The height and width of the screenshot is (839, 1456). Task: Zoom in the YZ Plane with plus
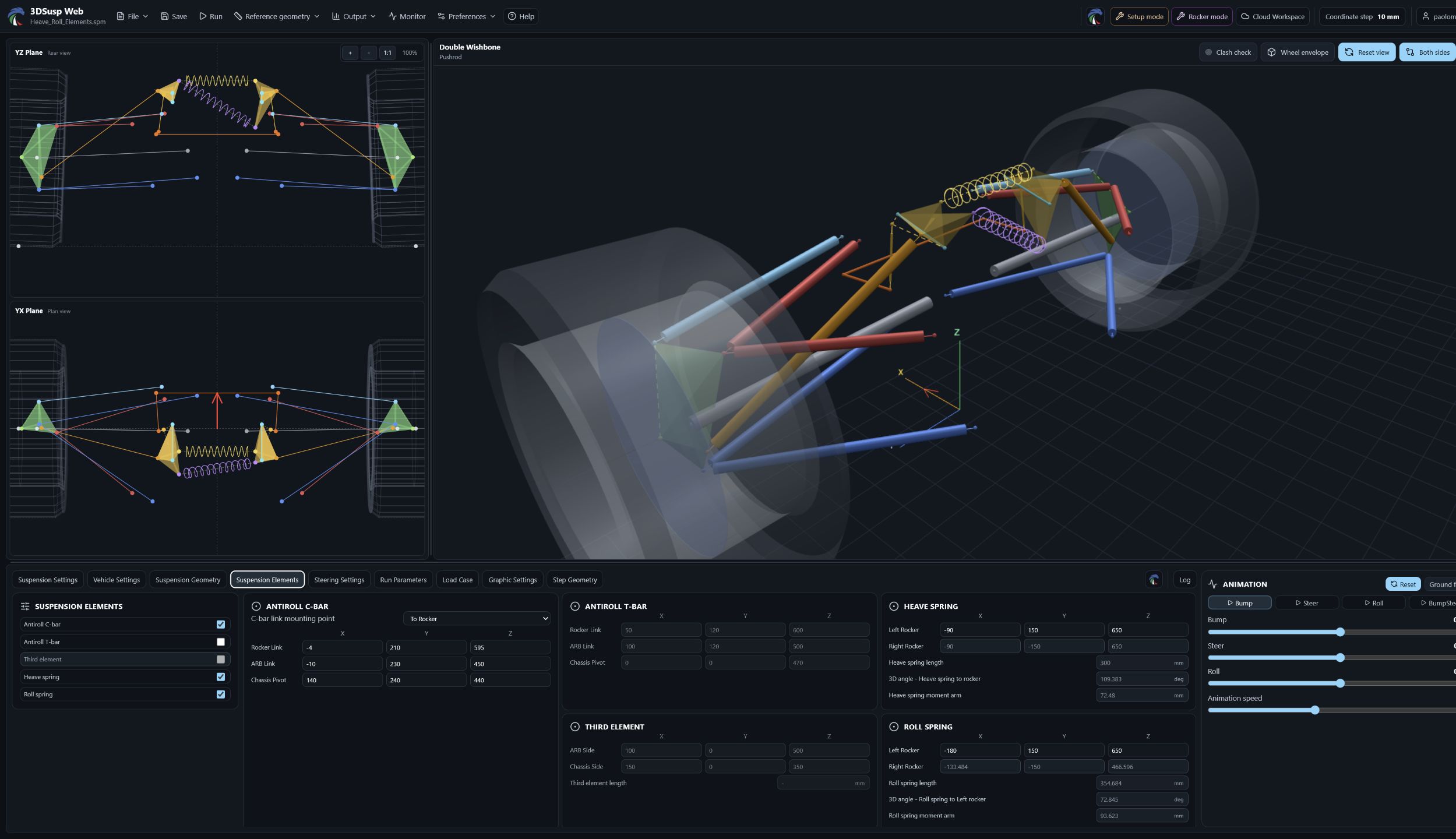(350, 53)
